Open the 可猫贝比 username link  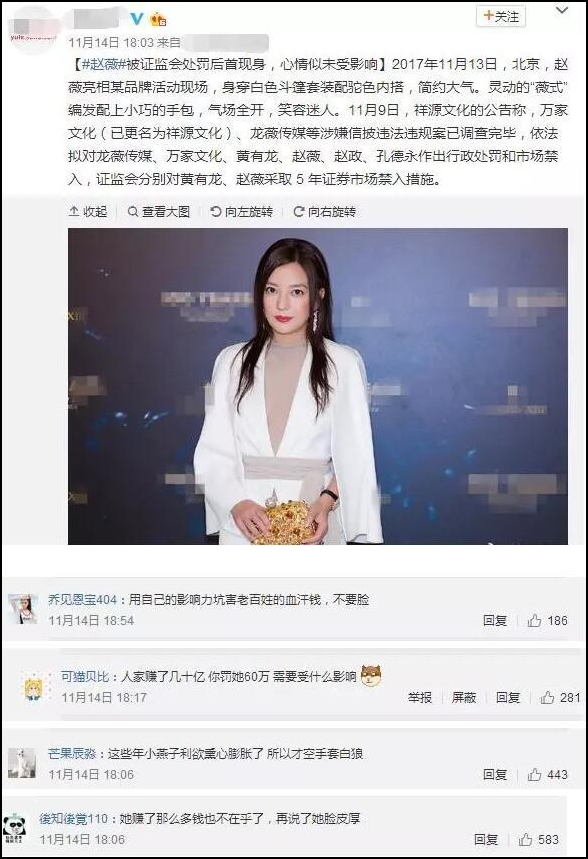coord(85,677)
